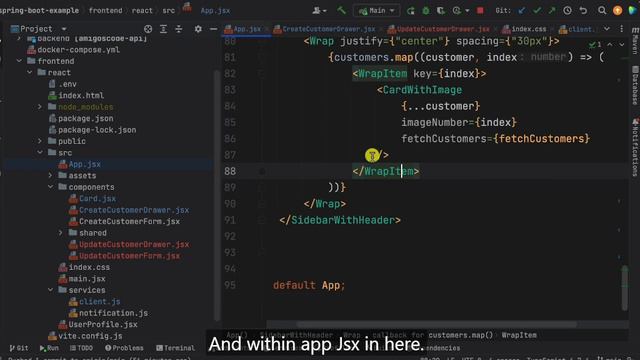Open Search Everywhere magnifier icon
640x360 pixels.
click(602, 11)
